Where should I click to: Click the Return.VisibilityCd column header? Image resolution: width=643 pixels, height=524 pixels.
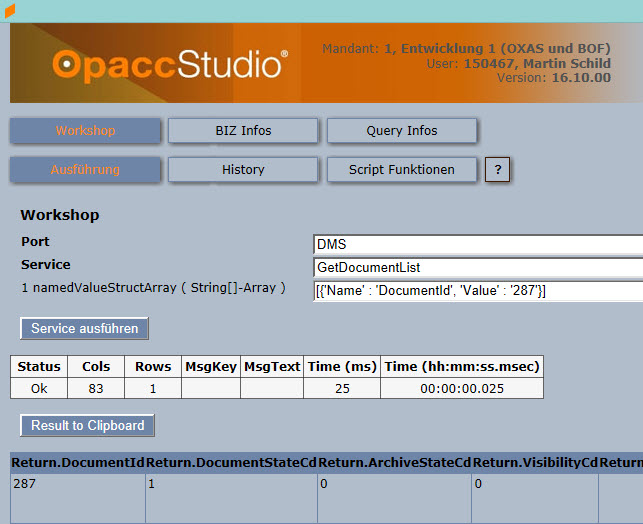click(x=535, y=462)
